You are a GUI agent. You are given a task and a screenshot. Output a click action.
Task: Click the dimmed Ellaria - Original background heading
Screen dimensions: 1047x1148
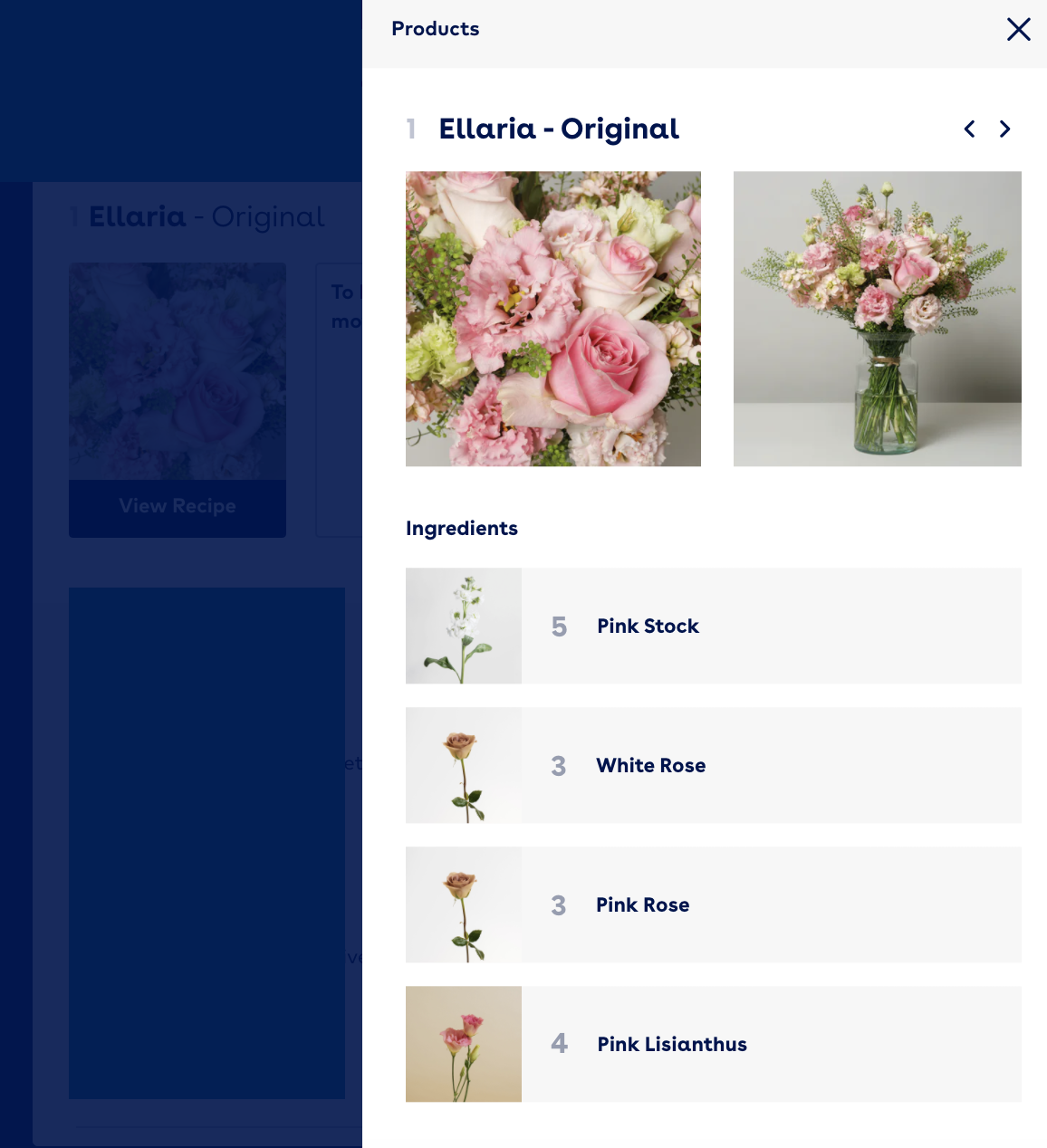(x=207, y=217)
